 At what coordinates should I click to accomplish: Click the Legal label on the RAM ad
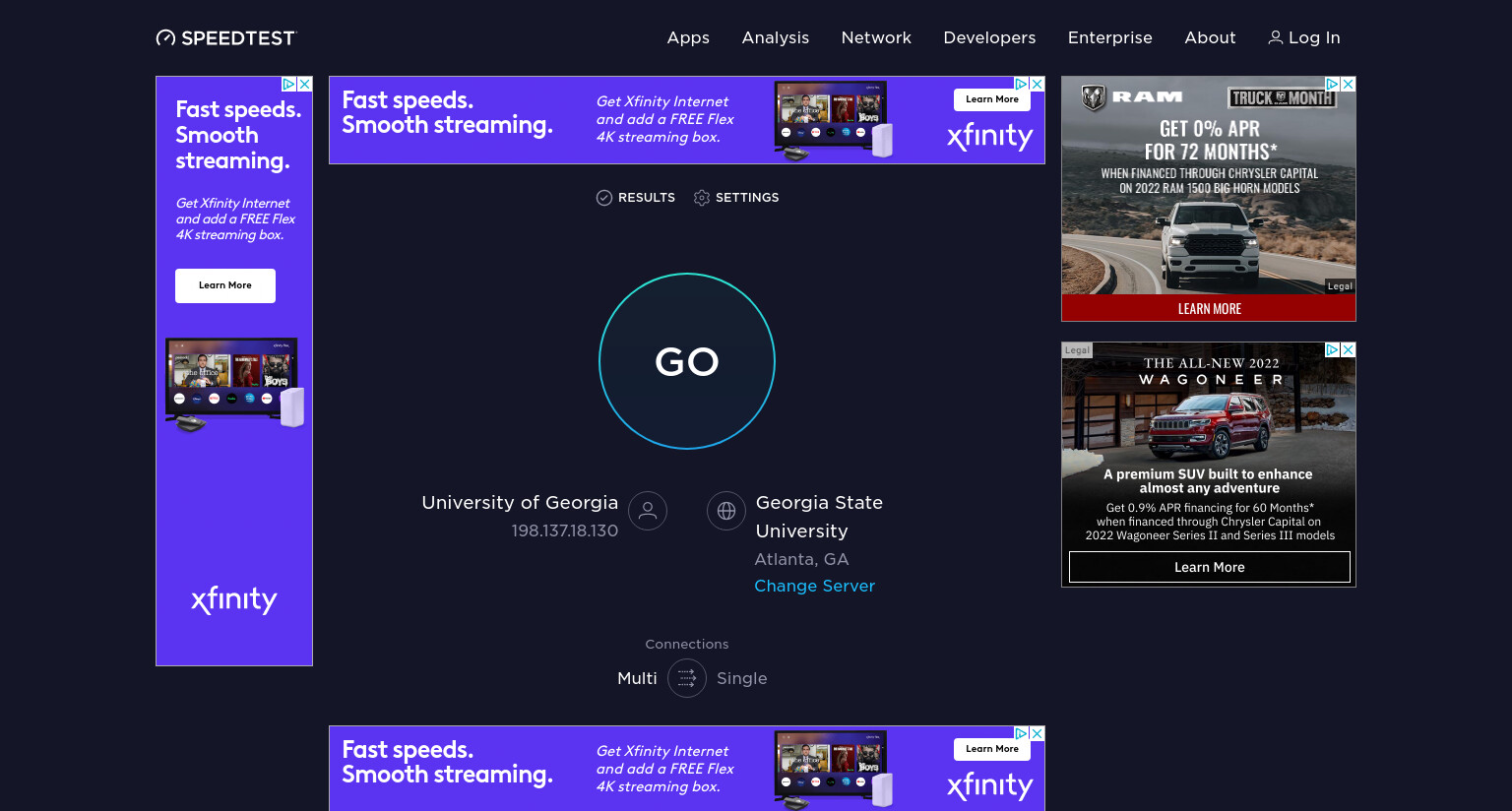(1340, 286)
